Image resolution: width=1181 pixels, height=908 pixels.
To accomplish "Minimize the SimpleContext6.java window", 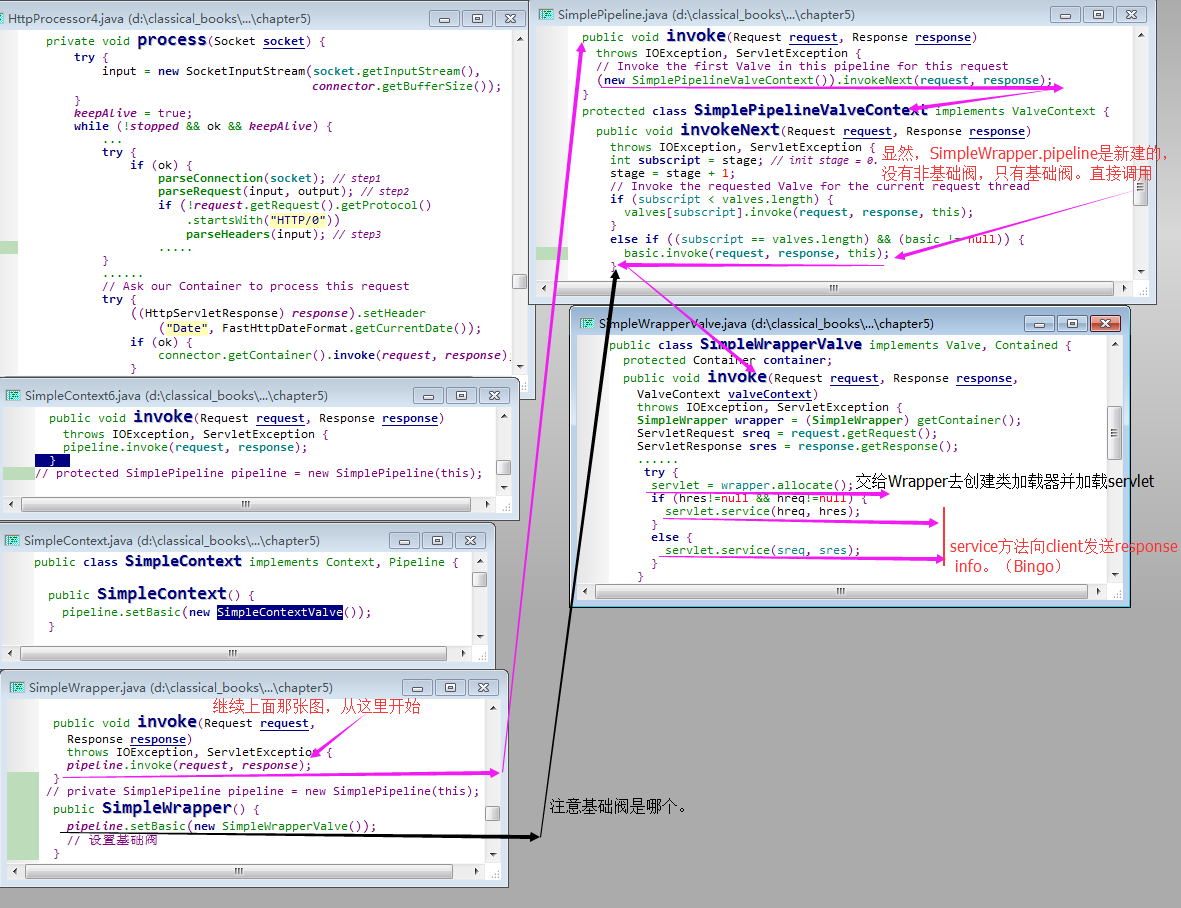I will (x=428, y=396).
